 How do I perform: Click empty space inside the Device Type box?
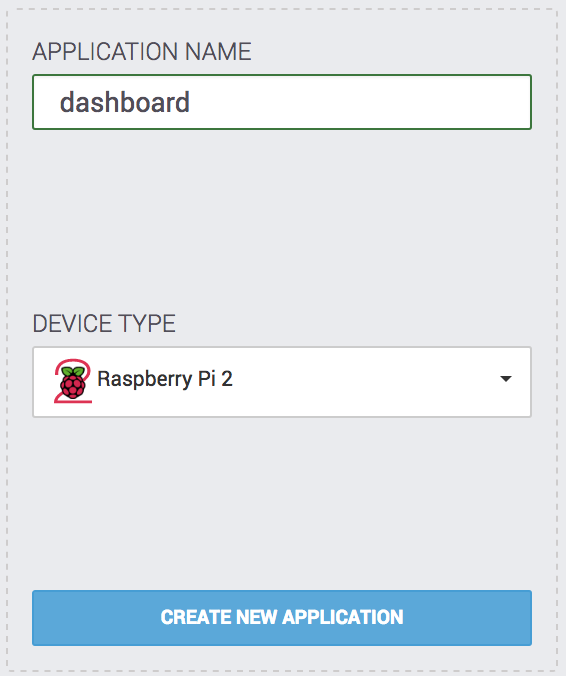coord(364,382)
